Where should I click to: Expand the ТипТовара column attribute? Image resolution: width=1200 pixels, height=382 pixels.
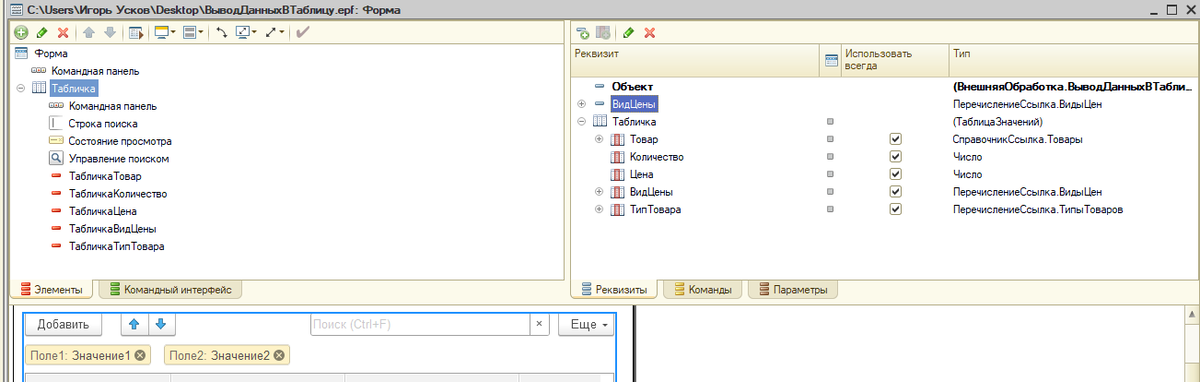pyautogui.click(x=599, y=209)
